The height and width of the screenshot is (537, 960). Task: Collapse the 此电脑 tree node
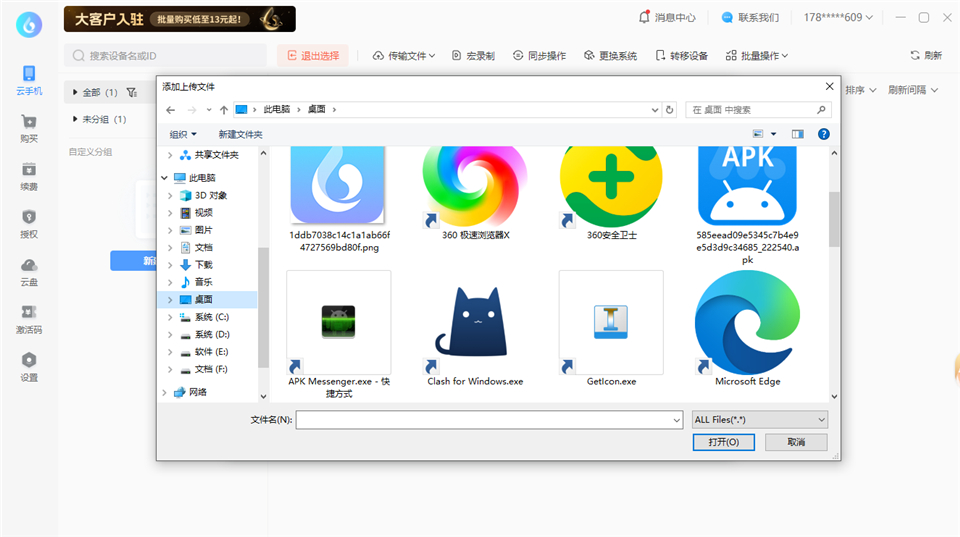164,178
